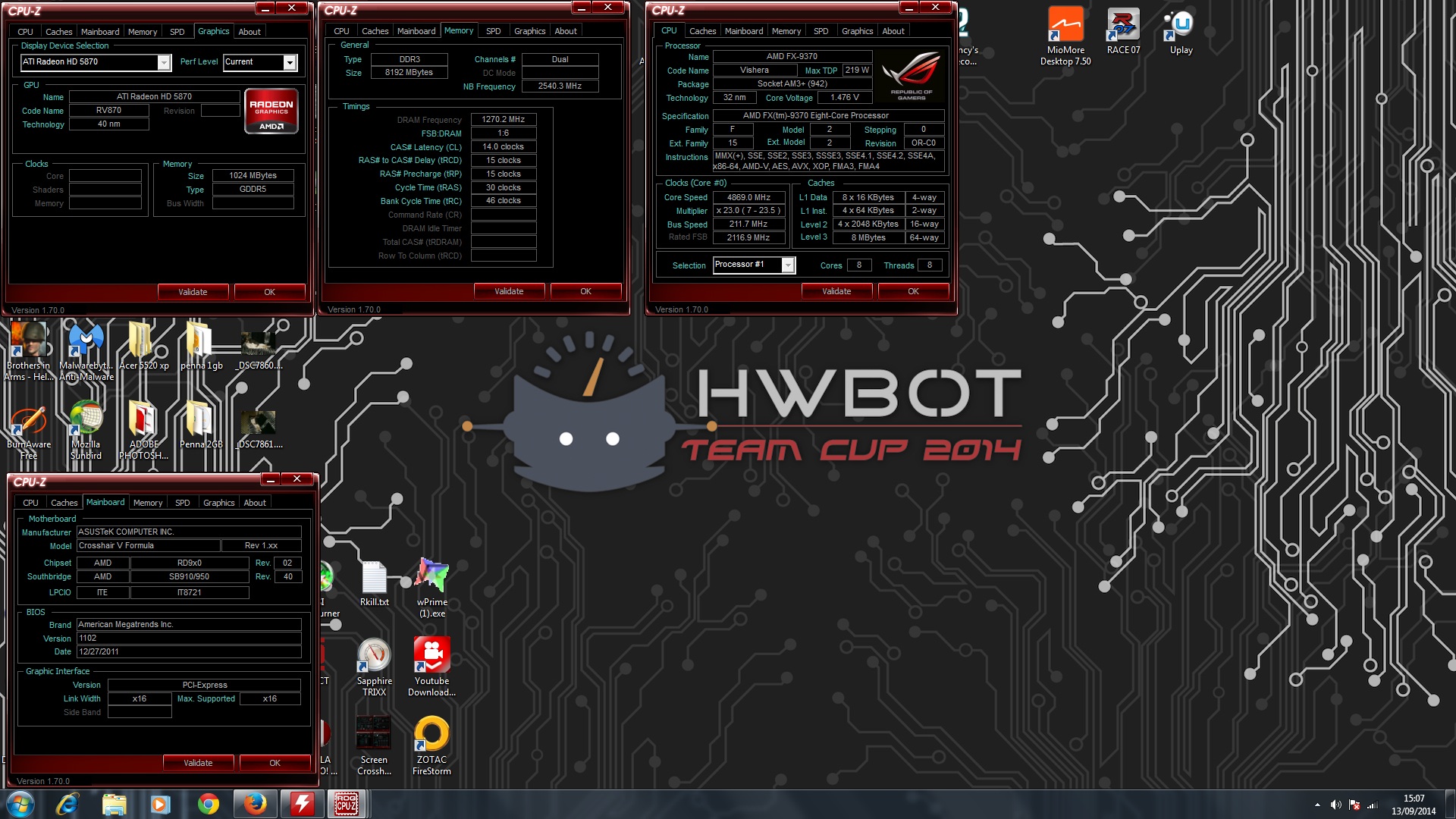
Task: Open the penna 1gb folder
Action: (201, 345)
